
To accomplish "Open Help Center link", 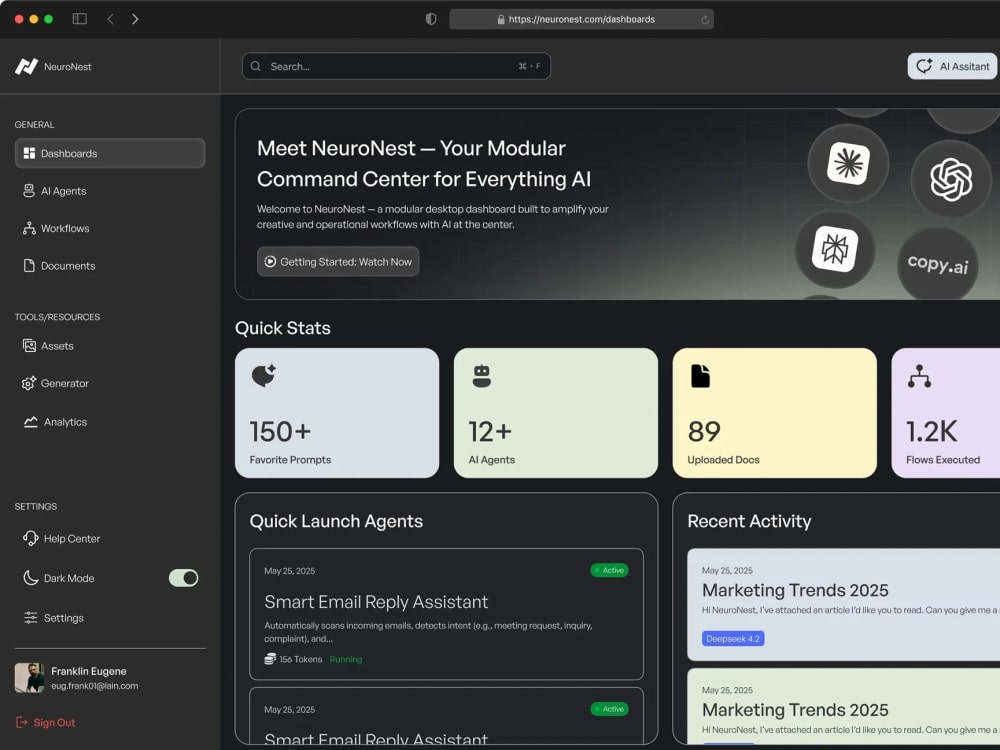I will click(x=72, y=538).
